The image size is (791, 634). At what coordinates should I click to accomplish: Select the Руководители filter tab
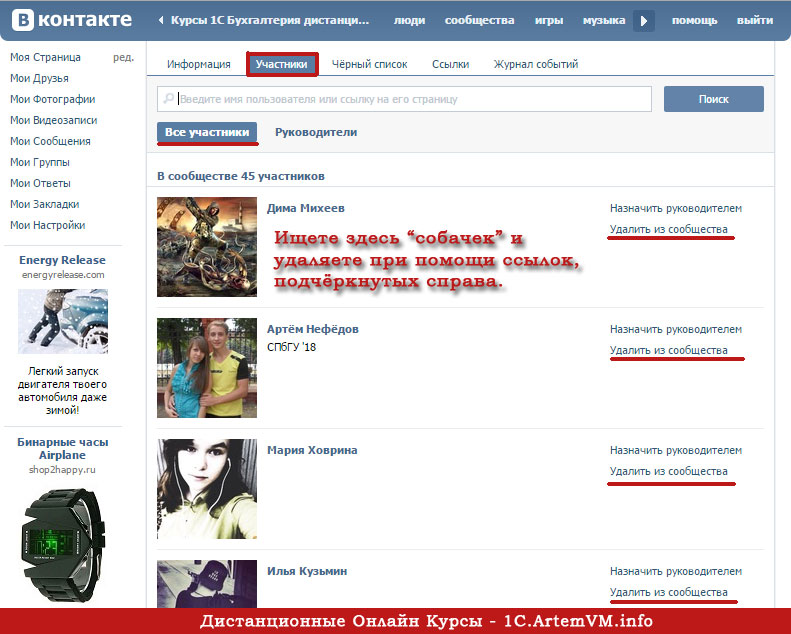315,132
